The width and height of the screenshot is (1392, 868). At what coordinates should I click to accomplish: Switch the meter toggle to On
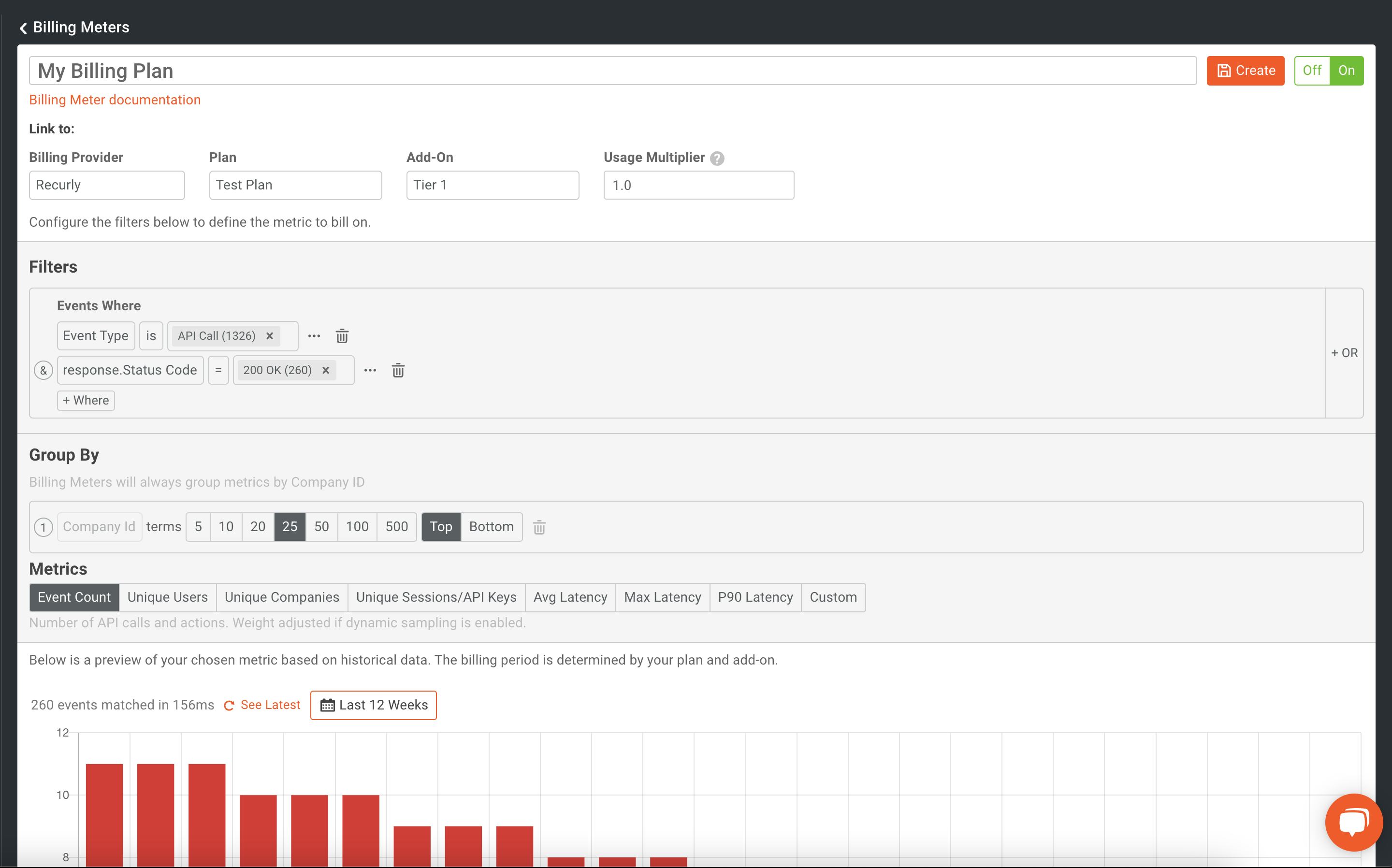pos(1347,71)
